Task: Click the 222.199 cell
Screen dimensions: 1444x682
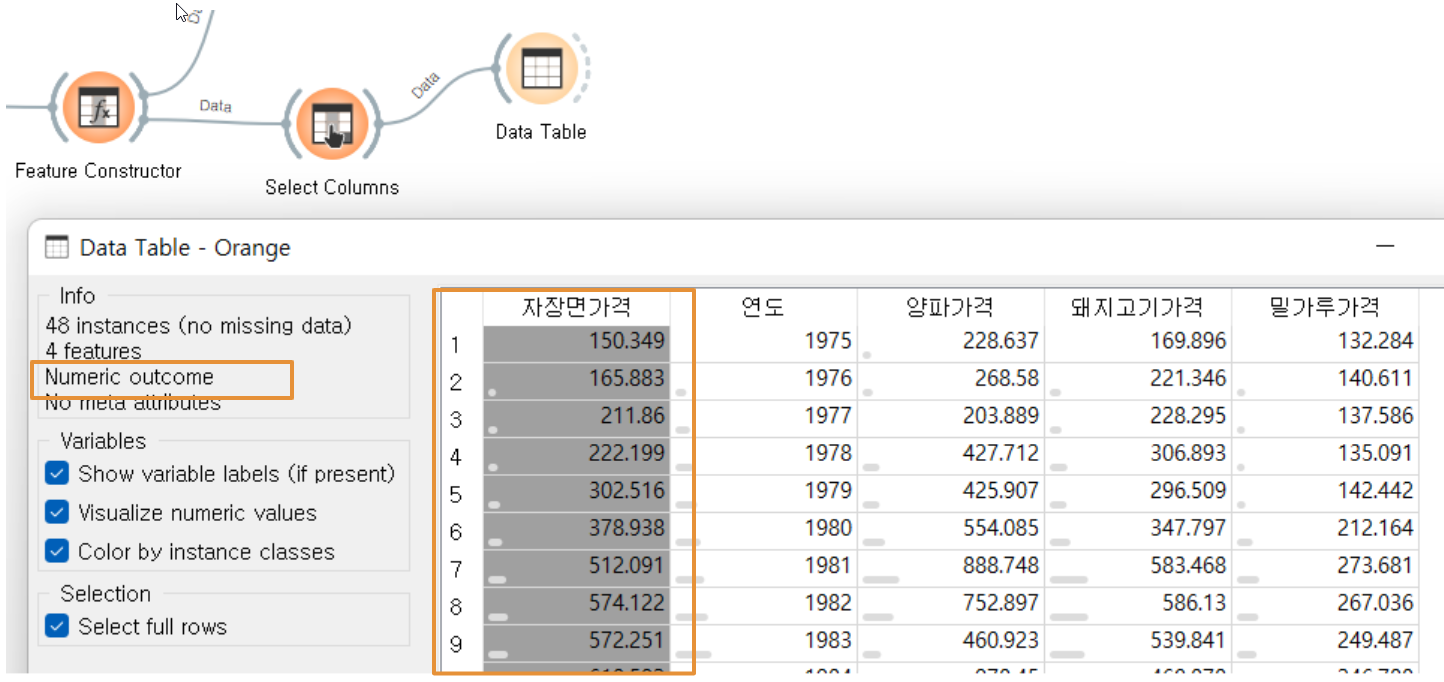Action: (x=576, y=454)
